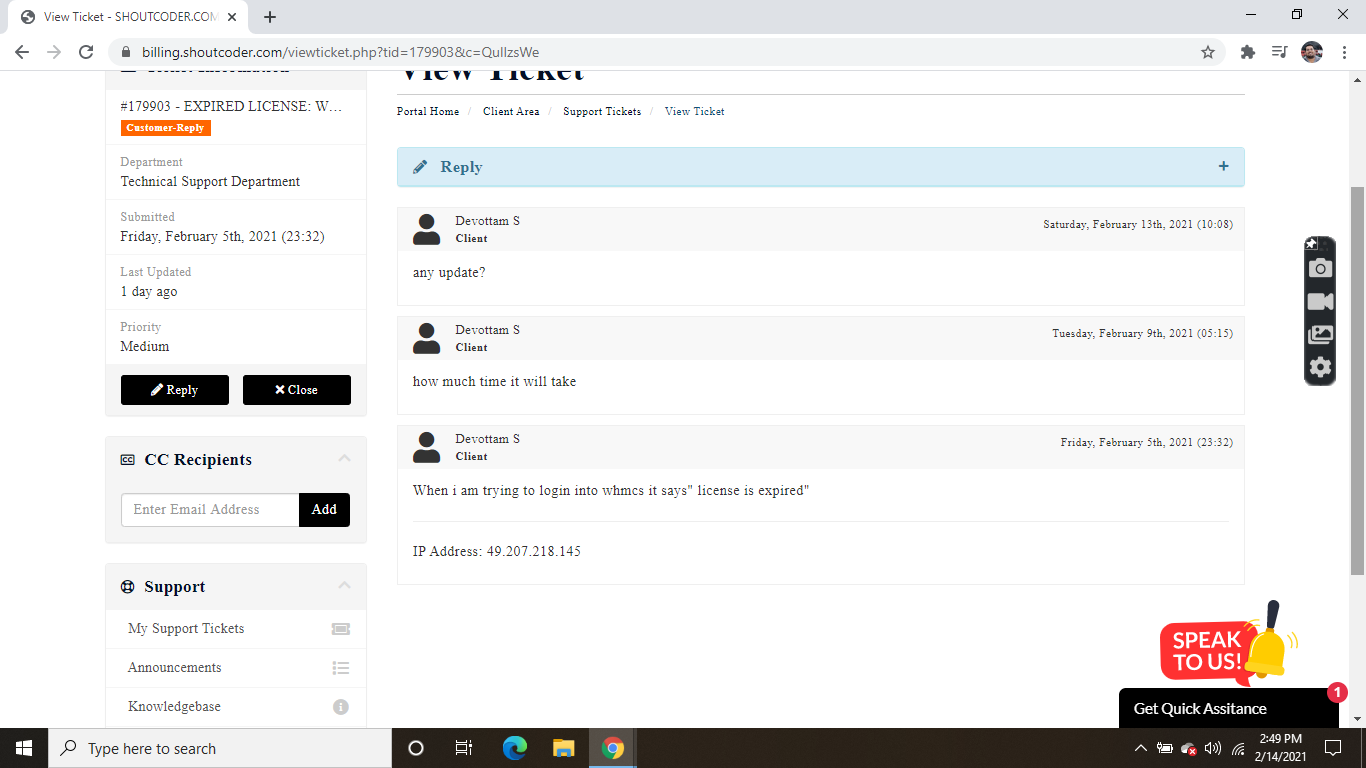Go to Client Area breadcrumb link
This screenshot has width=1366, height=768.
(511, 111)
